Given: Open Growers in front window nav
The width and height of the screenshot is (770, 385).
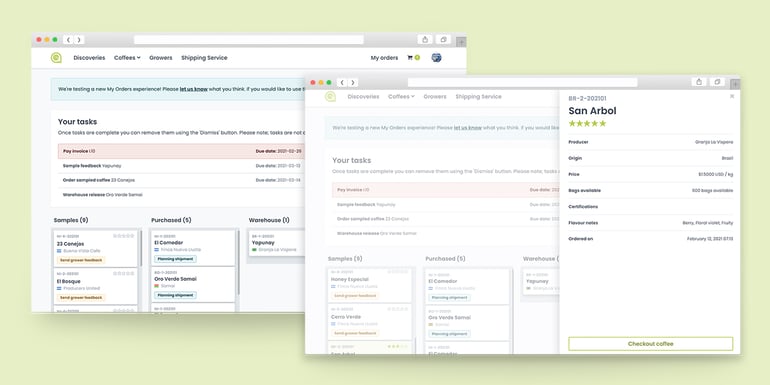Looking at the screenshot, I should (435, 97).
